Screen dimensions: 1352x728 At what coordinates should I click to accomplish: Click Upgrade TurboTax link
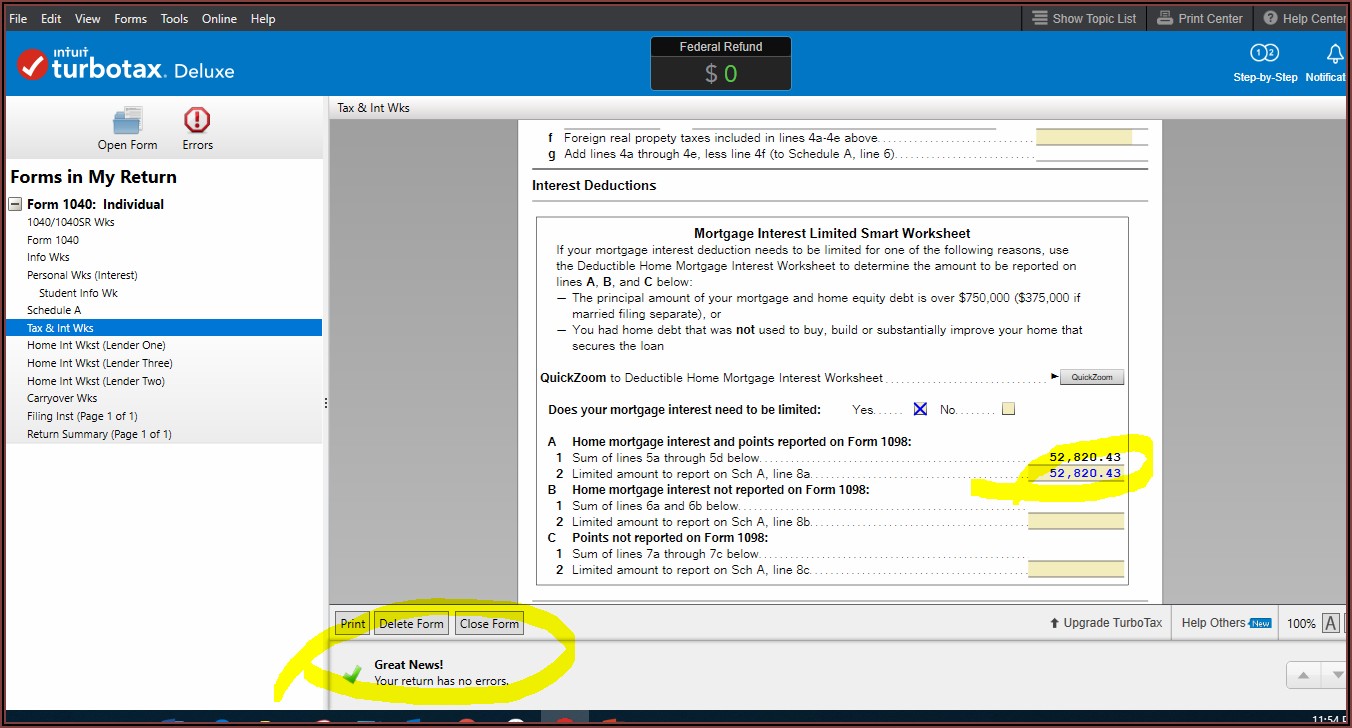pyautogui.click(x=1105, y=623)
